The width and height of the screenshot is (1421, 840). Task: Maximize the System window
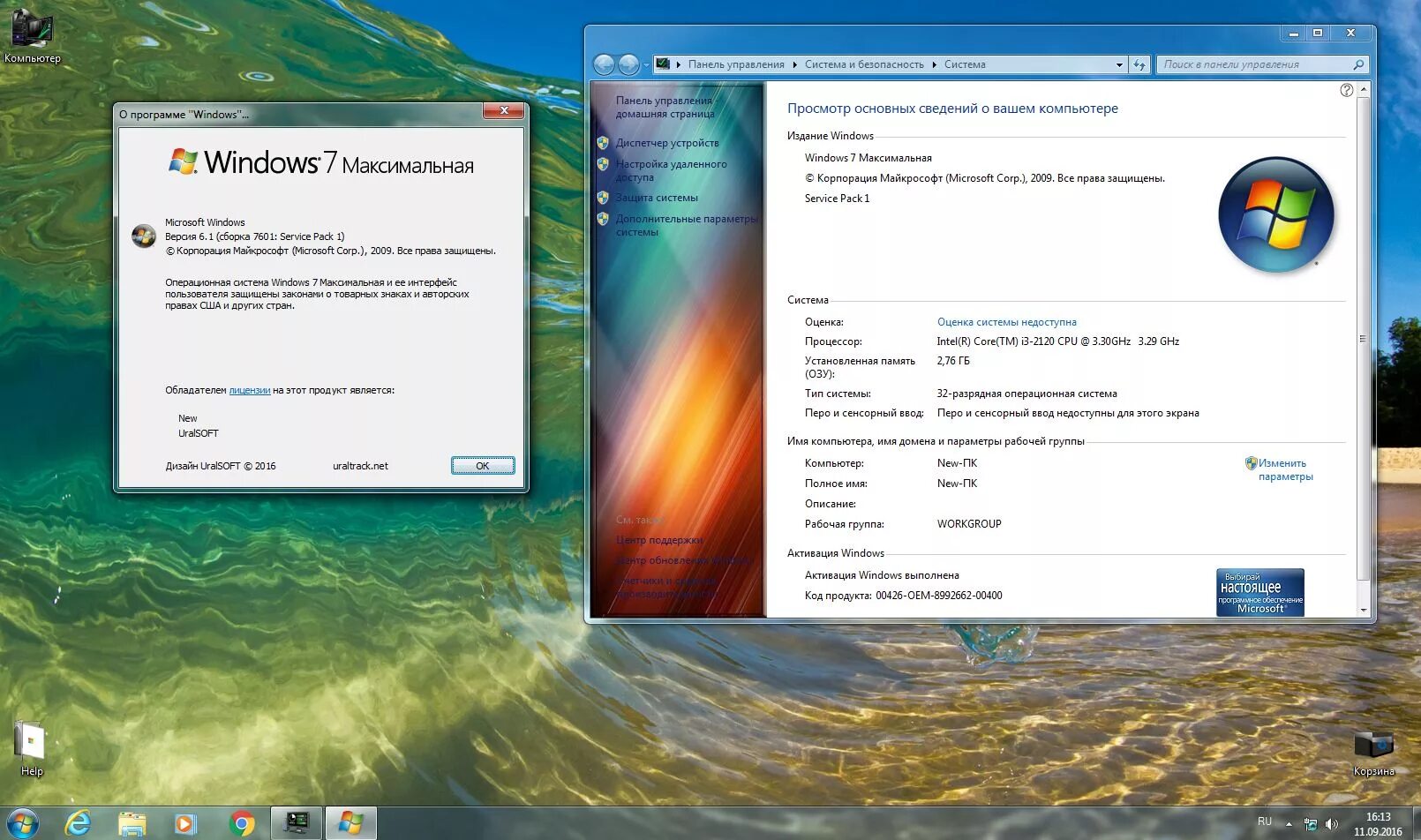(x=1318, y=34)
